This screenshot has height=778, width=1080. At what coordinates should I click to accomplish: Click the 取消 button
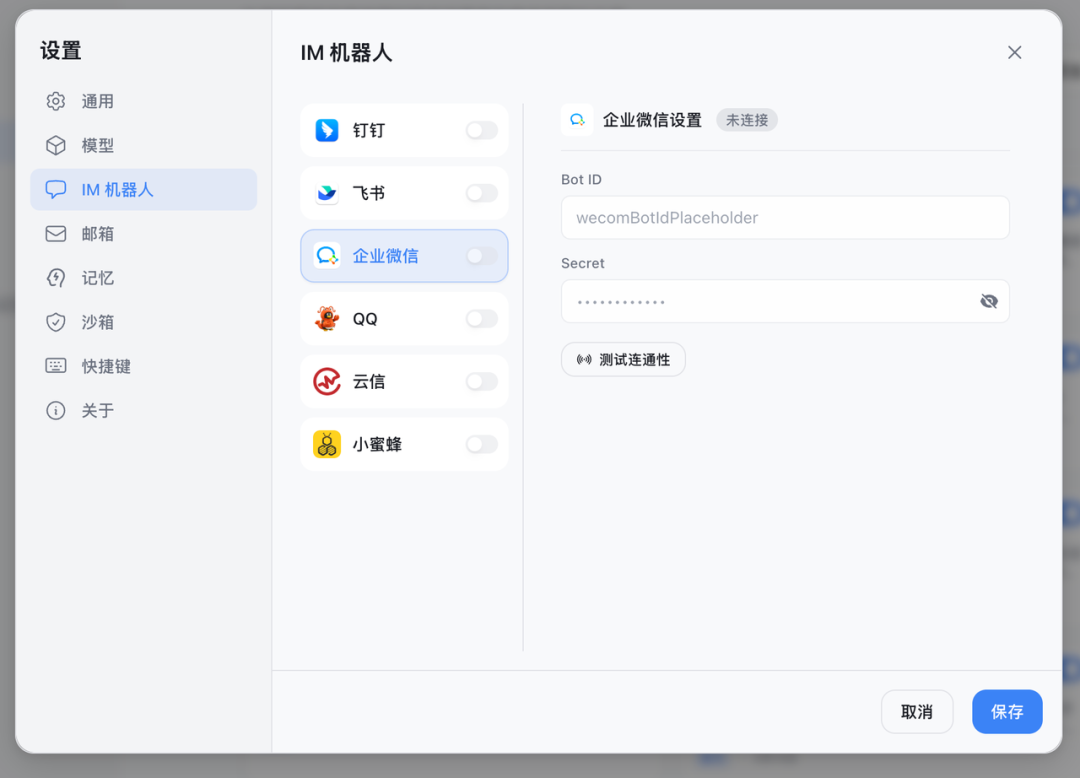tap(917, 712)
